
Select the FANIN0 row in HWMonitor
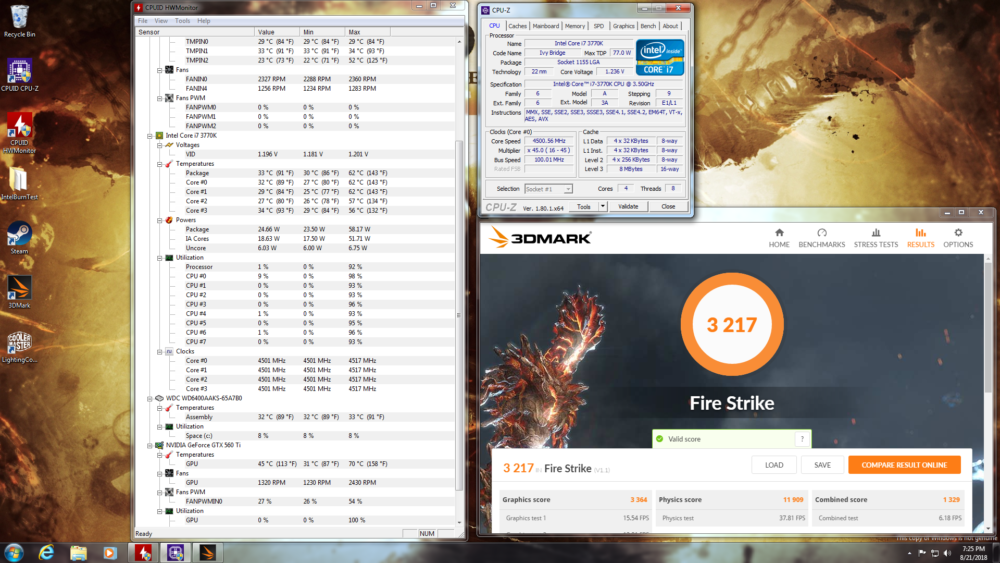297,79
